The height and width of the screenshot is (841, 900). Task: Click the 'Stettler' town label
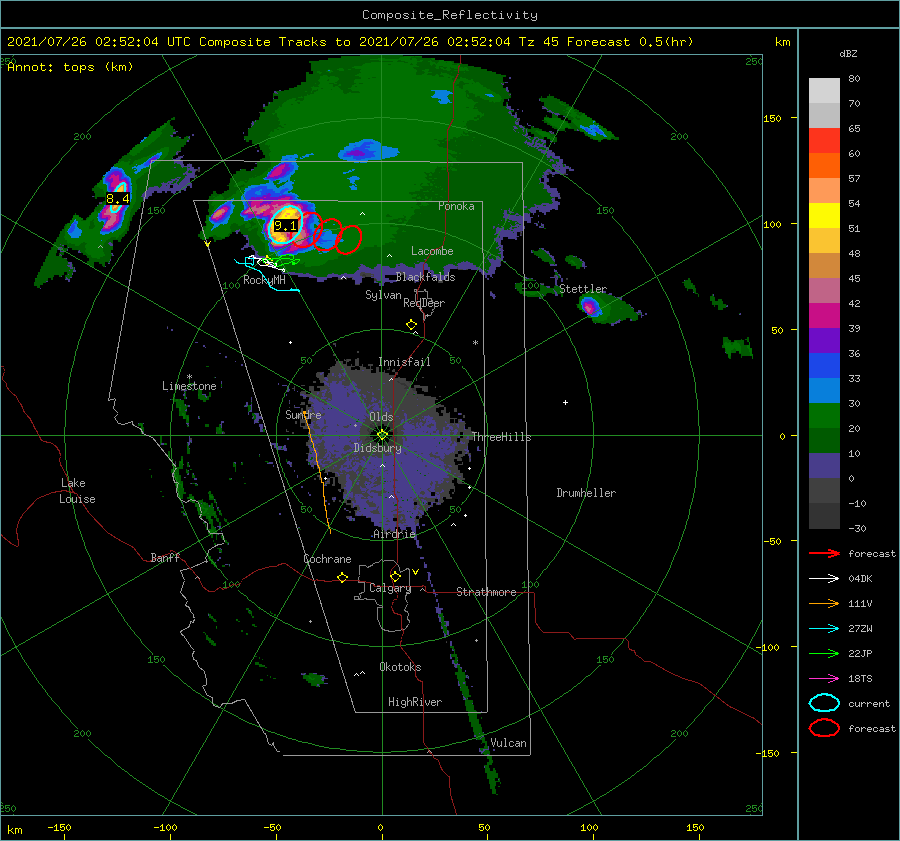583,289
